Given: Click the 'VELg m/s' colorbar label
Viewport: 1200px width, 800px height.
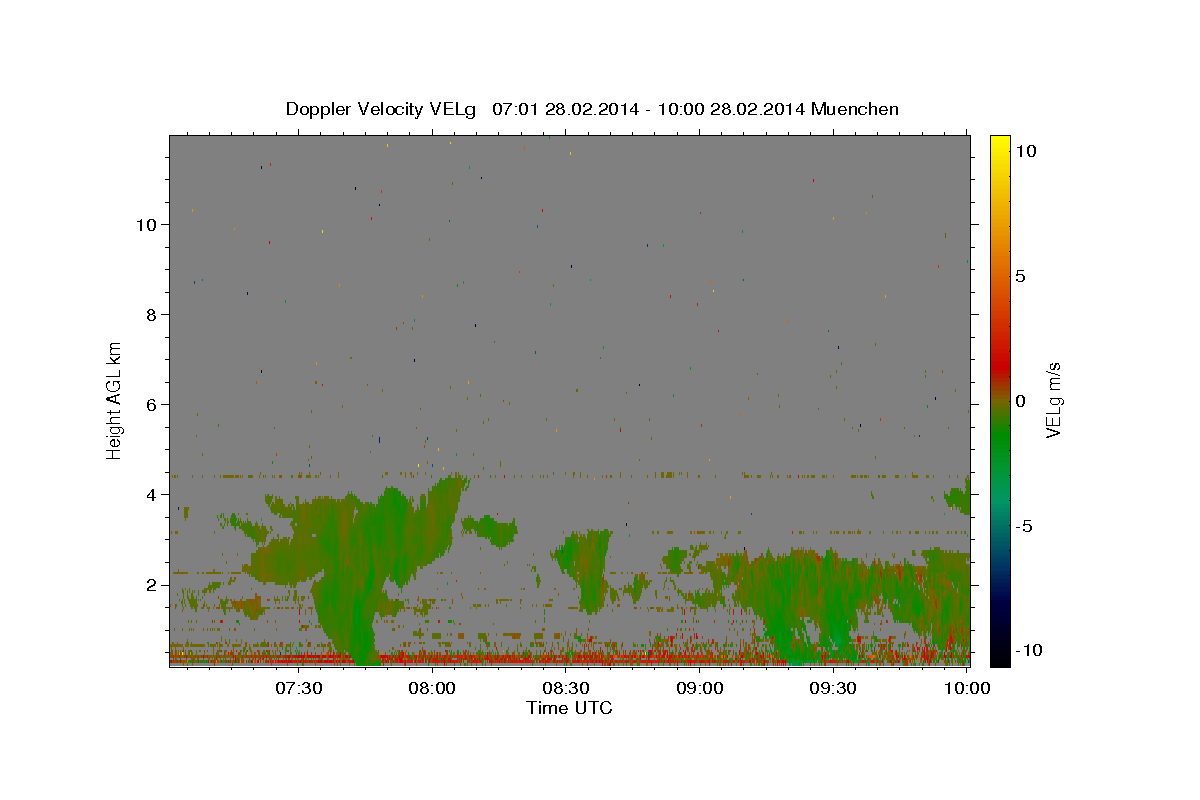Looking at the screenshot, I should coord(1054,400).
